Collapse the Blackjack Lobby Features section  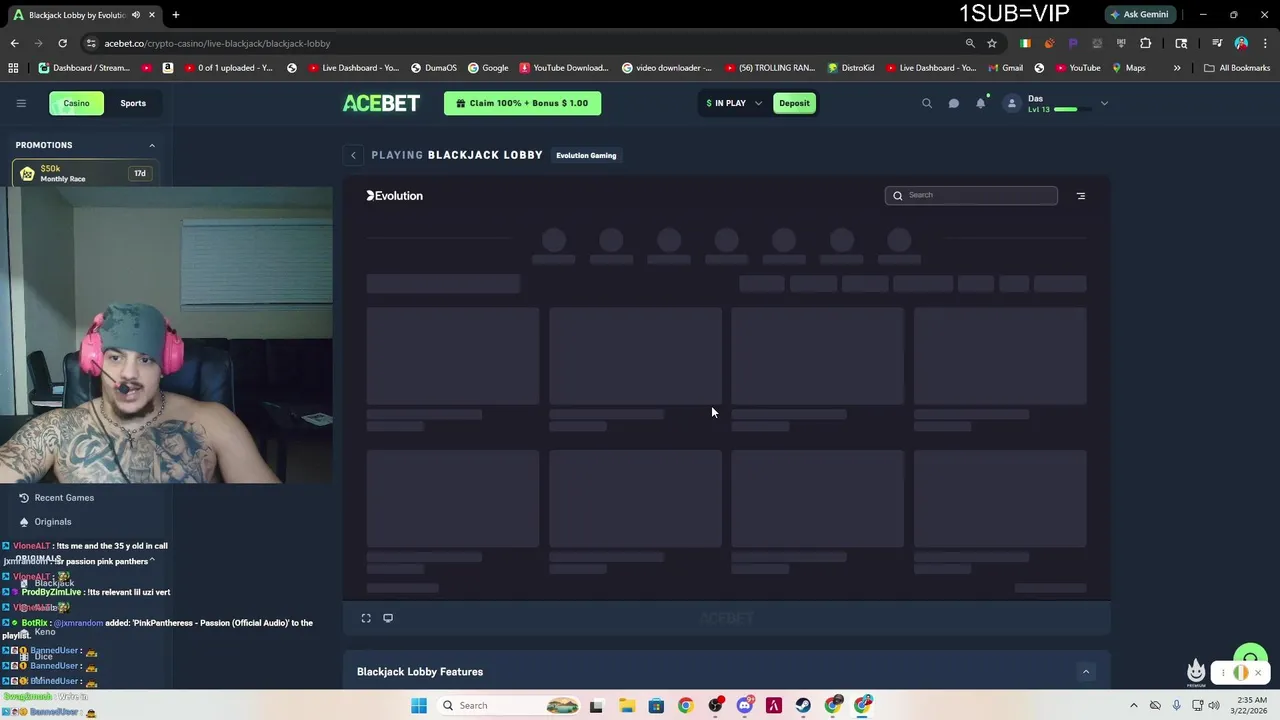tap(1086, 672)
